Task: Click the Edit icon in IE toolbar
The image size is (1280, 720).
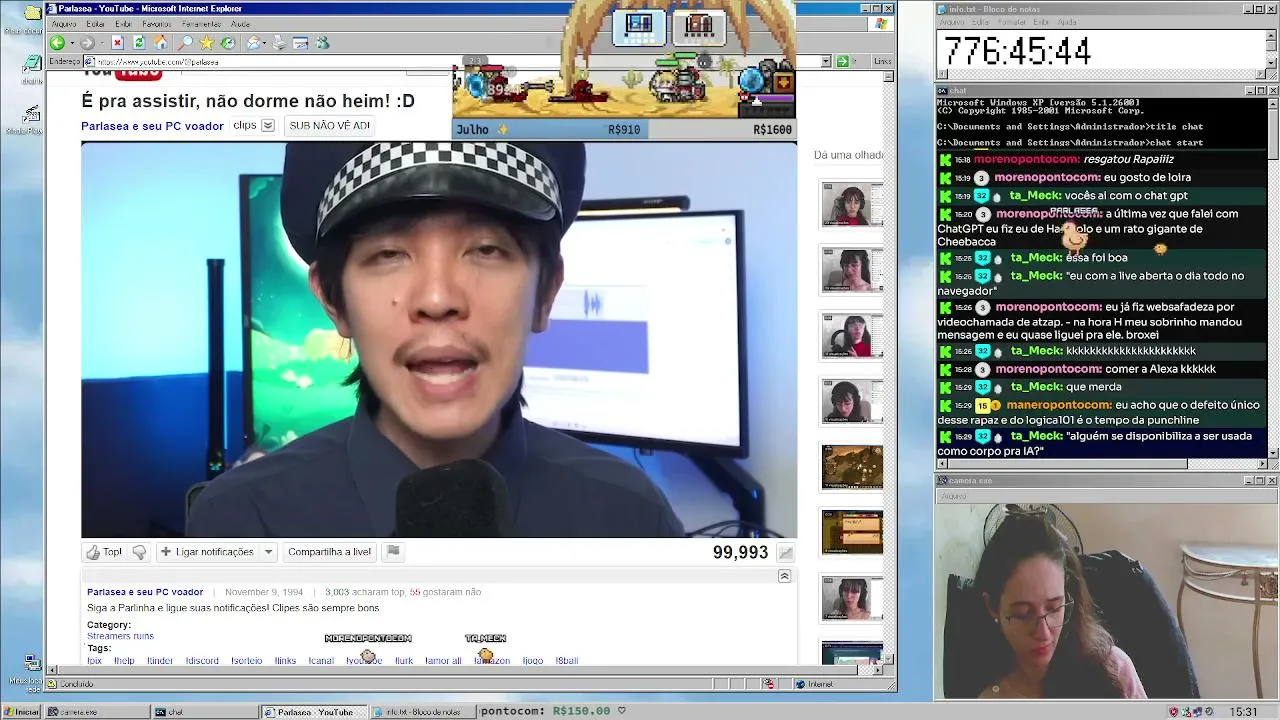Action: coord(300,43)
